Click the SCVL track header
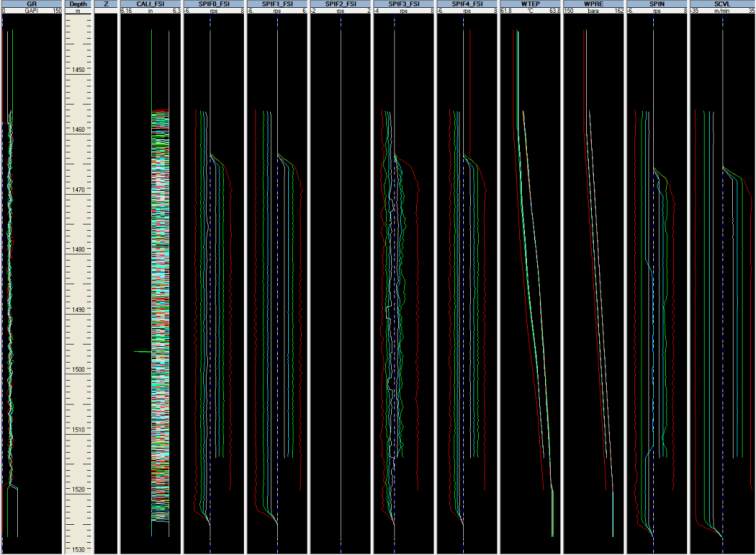Image resolution: width=756 pixels, height=555 pixels. [721, 4]
